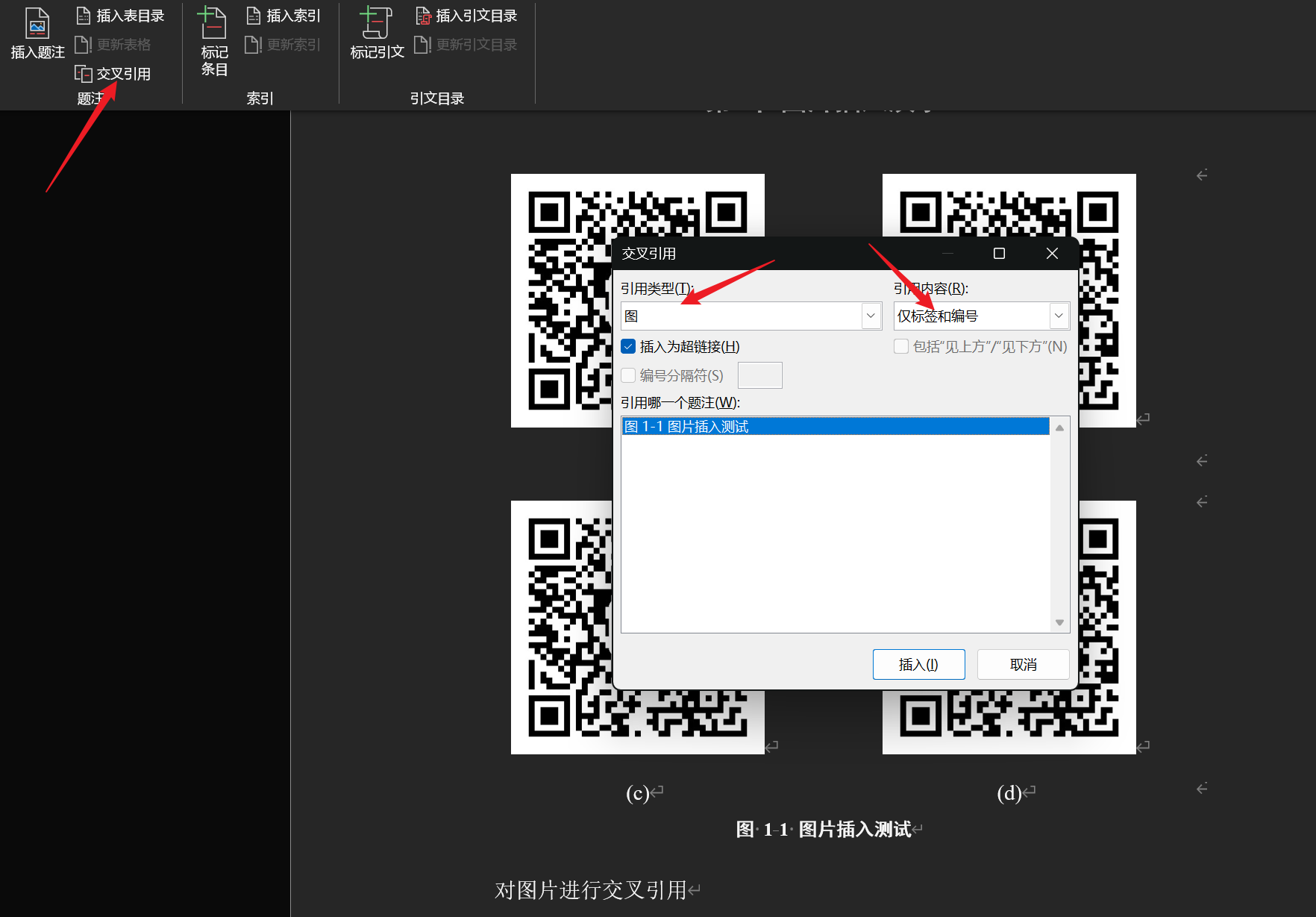1316x917 pixels.
Task: Click the figure caption '图 1-1 图片插入测试' in document
Action: pos(824,829)
